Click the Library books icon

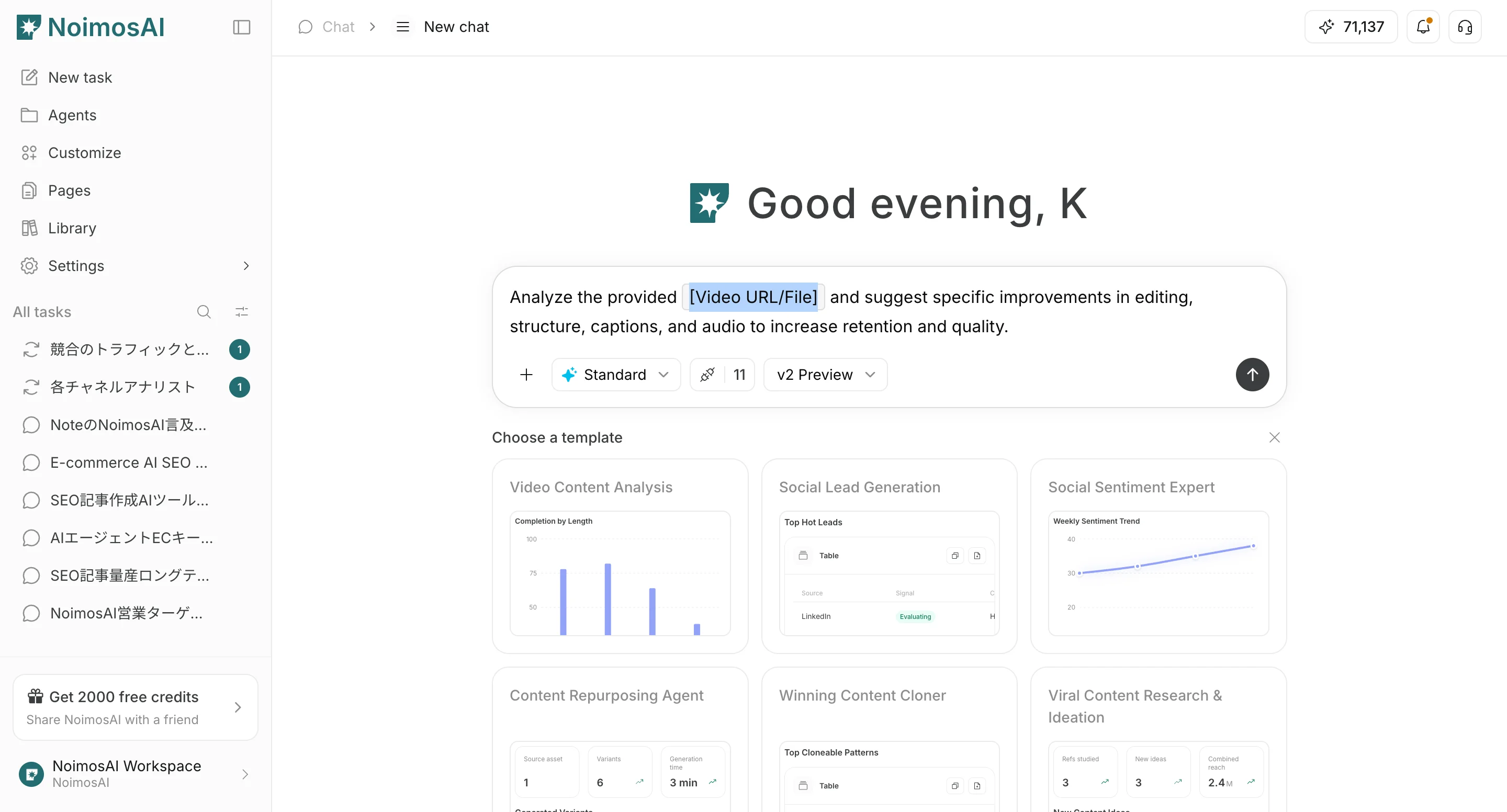pyautogui.click(x=29, y=228)
